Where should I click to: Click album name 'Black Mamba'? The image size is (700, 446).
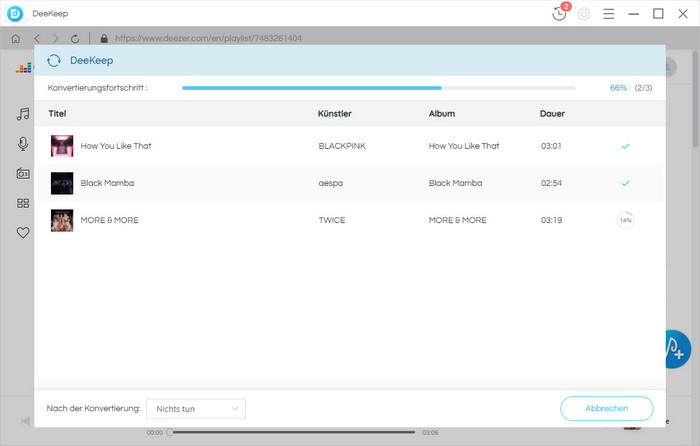pos(455,183)
